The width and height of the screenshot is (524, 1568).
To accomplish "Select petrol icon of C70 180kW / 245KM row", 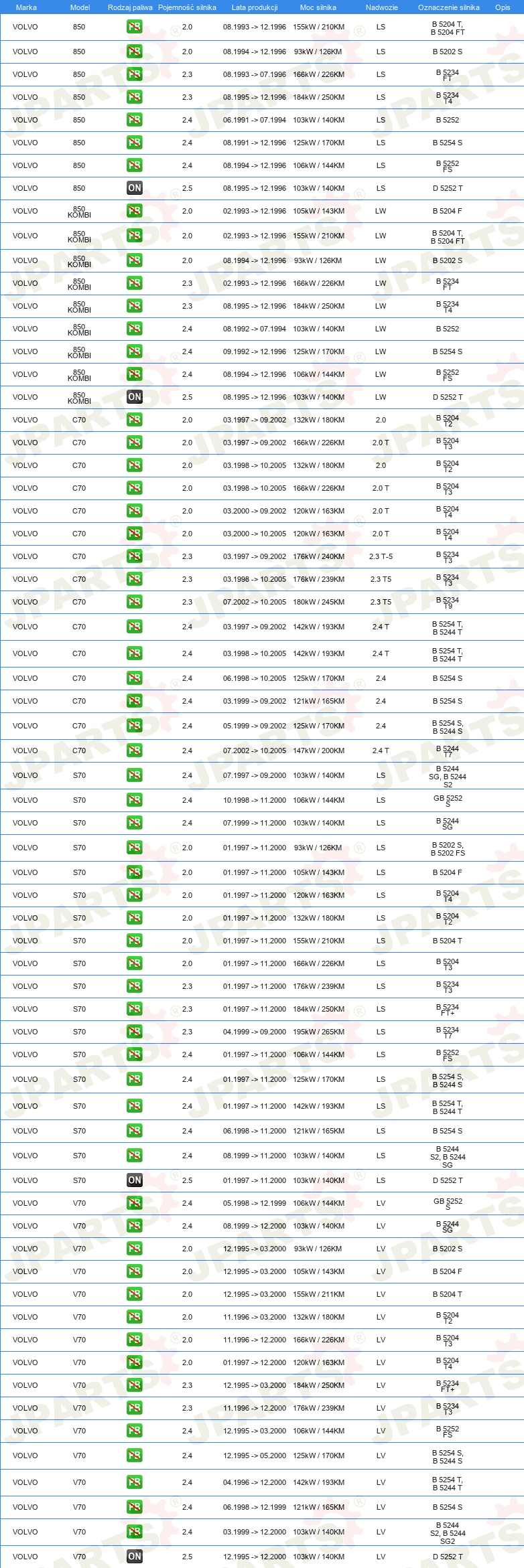I will point(135,602).
